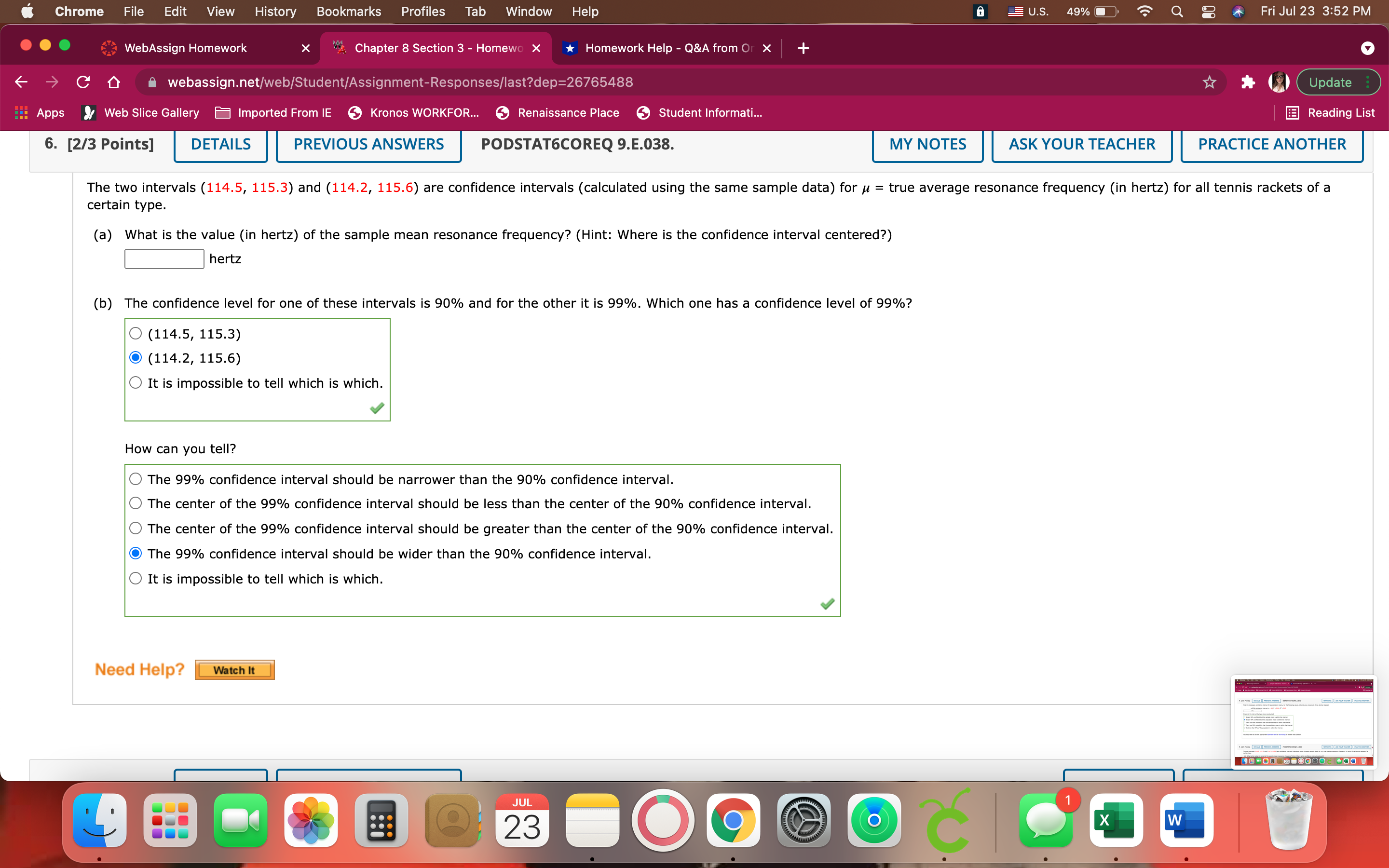1389x868 pixels.
Task: Open the Extensions puzzle icon
Action: pyautogui.click(x=1247, y=82)
